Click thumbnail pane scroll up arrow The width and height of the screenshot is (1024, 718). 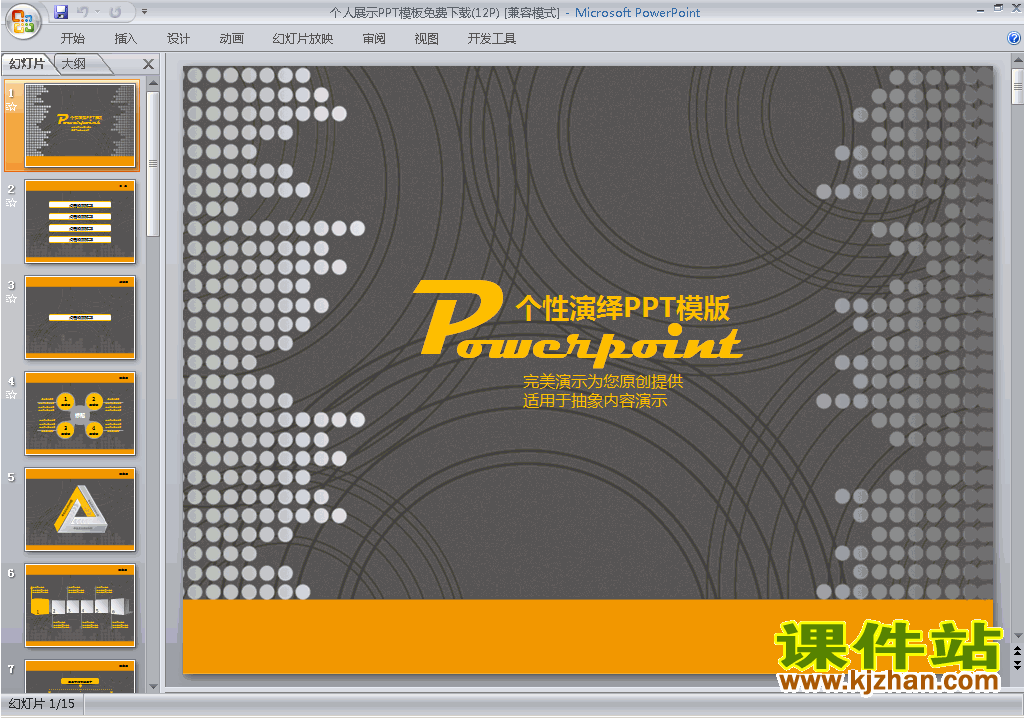153,83
